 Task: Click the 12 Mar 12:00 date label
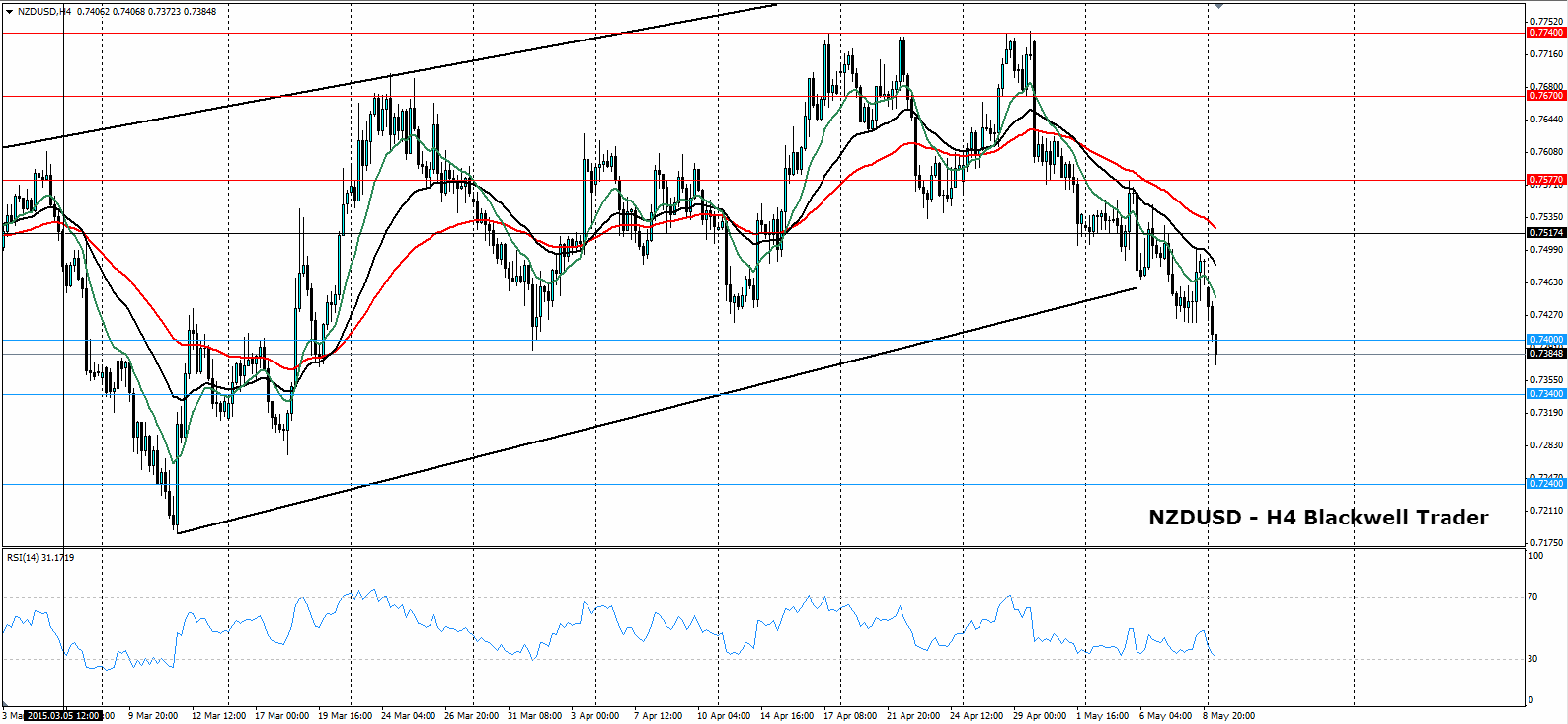pos(218,716)
